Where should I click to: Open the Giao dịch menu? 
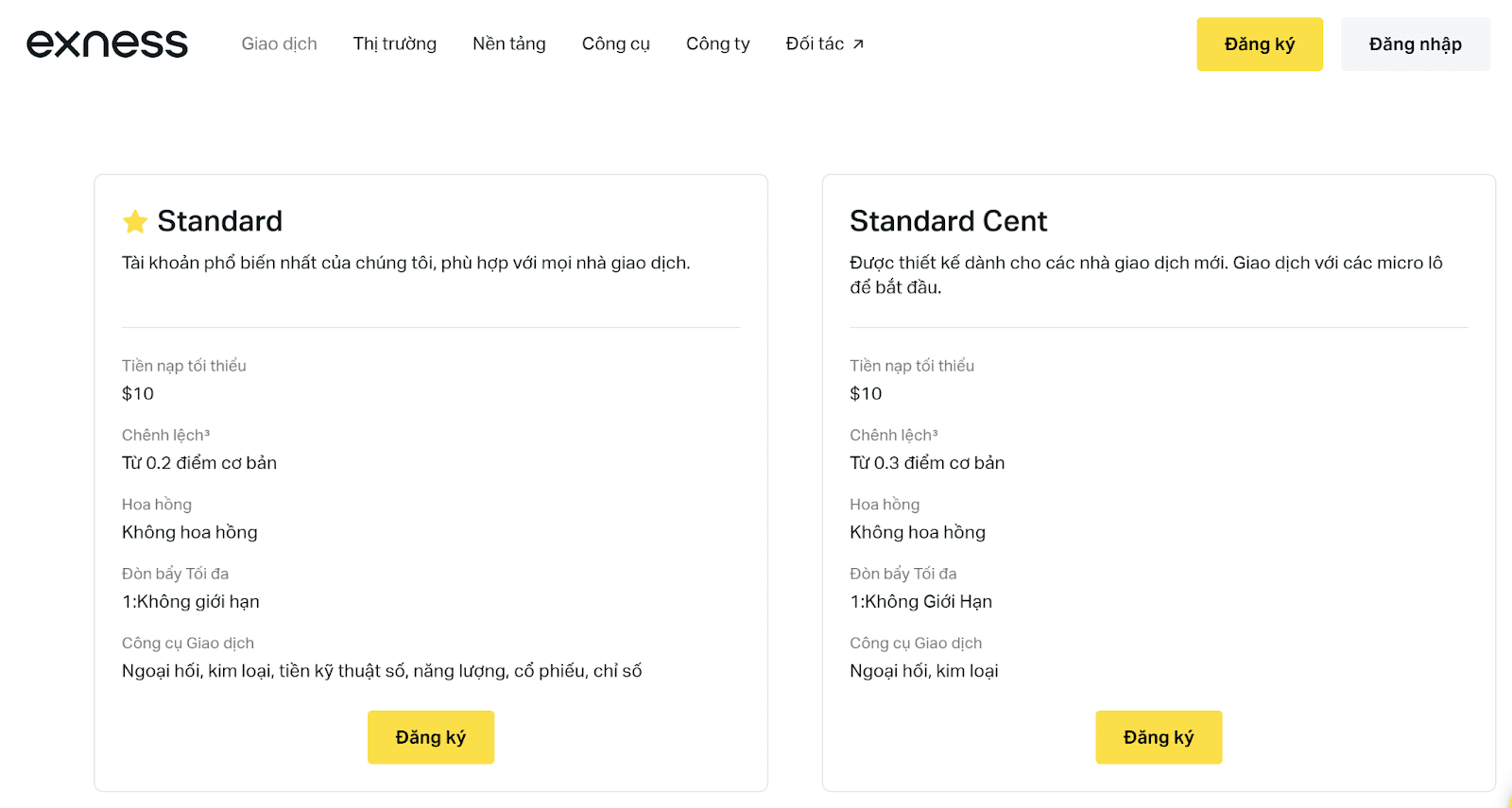[x=279, y=43]
